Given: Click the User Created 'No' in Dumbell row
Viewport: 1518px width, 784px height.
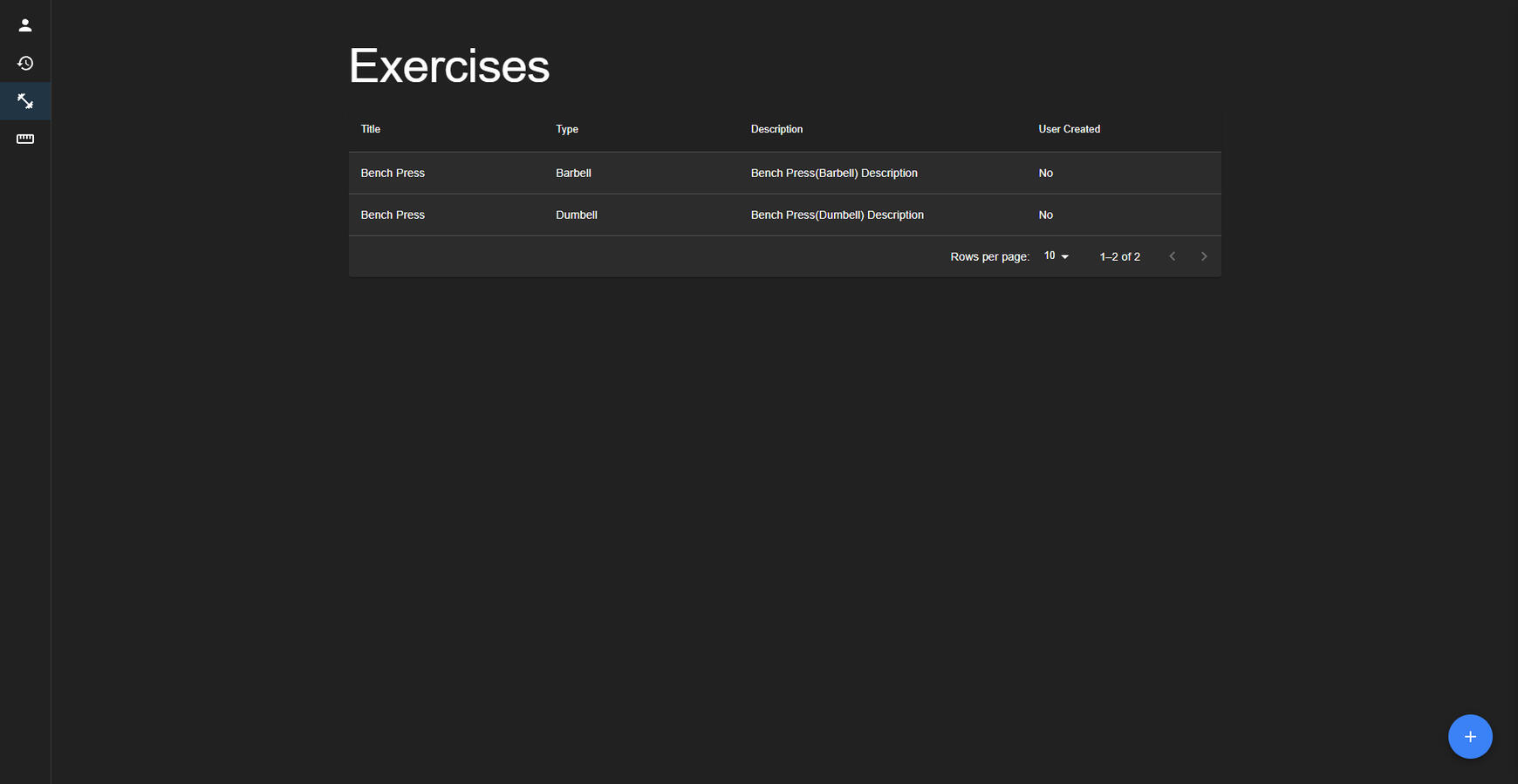Looking at the screenshot, I should pyautogui.click(x=1045, y=215).
